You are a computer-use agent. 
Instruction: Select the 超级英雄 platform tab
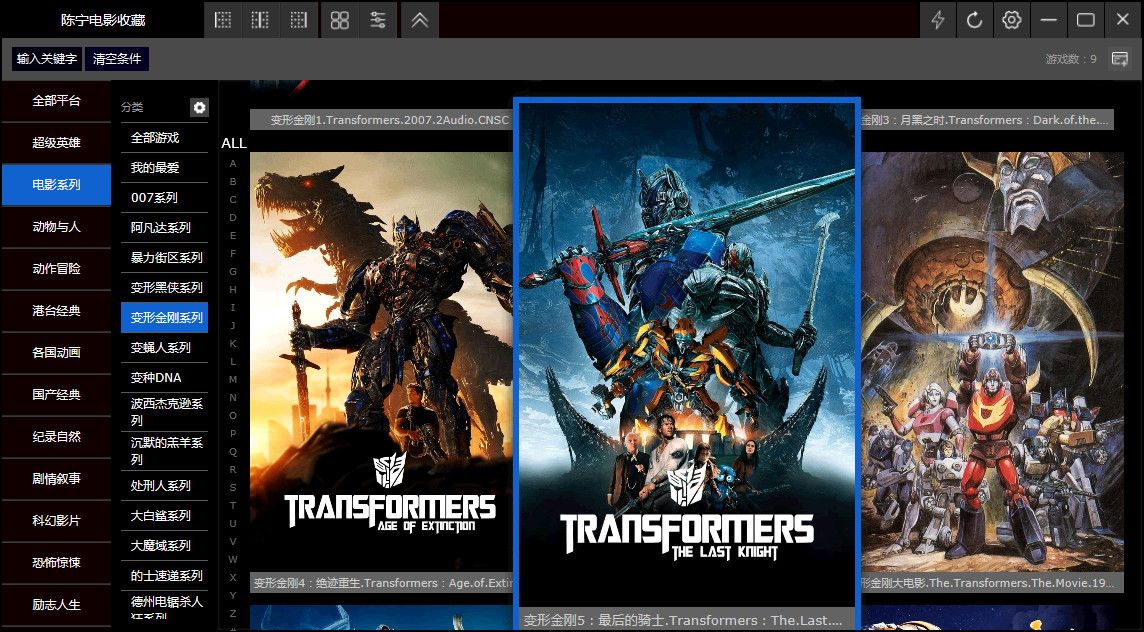point(56,143)
